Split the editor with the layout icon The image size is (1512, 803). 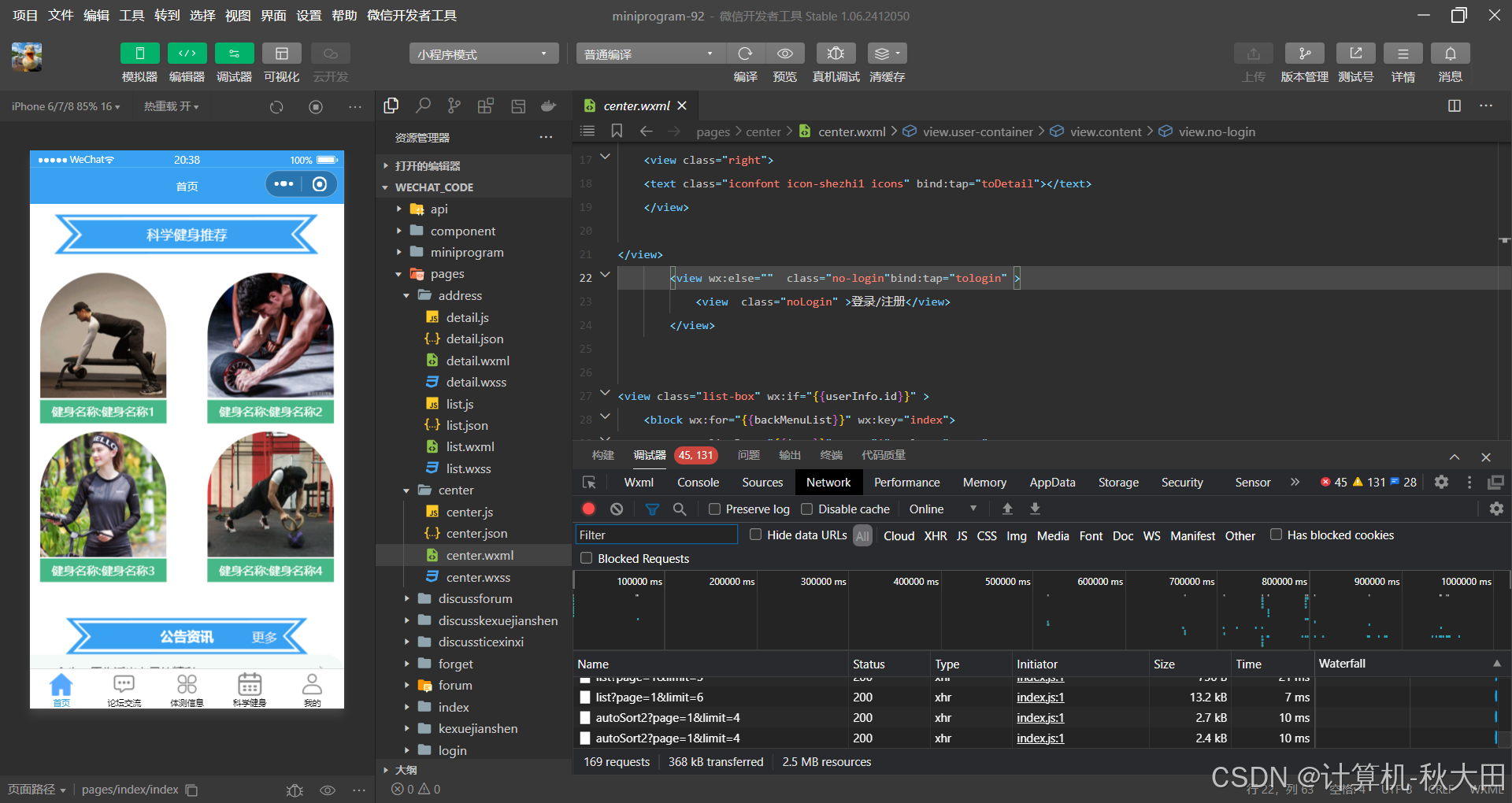tap(1455, 105)
